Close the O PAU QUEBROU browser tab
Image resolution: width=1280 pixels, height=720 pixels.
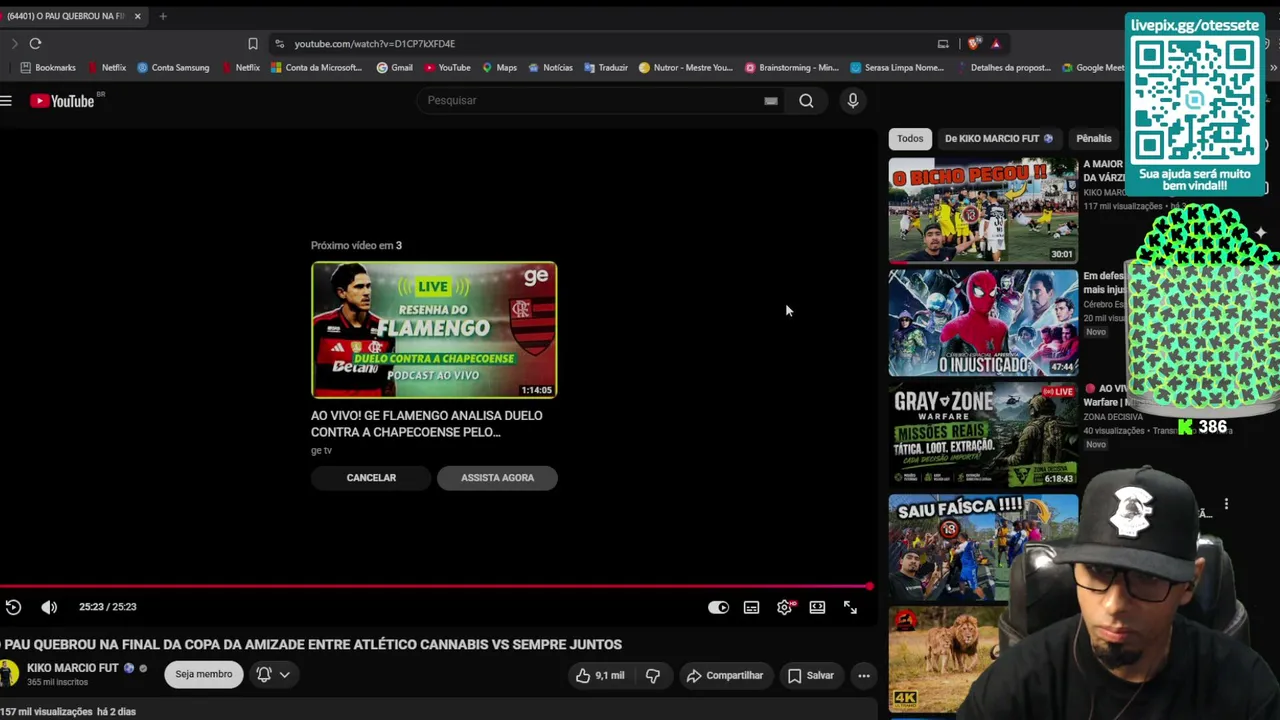137,16
